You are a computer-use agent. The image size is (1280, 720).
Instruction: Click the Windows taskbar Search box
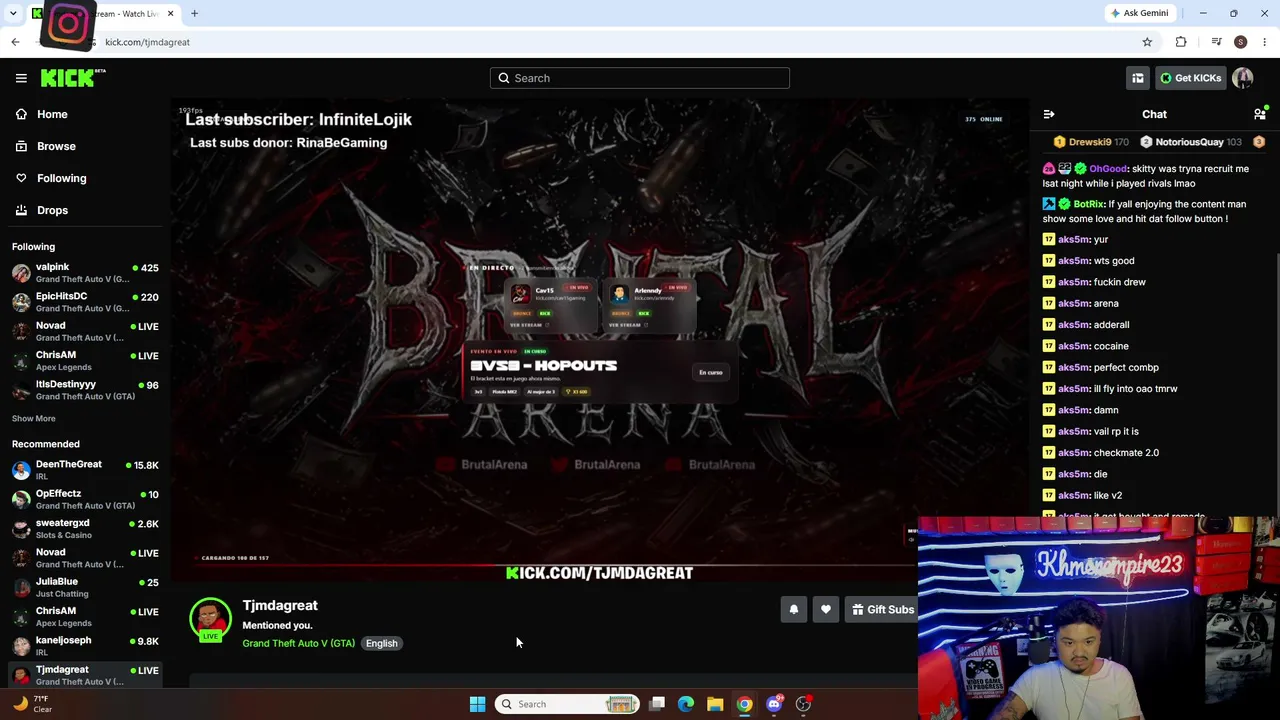(567, 704)
